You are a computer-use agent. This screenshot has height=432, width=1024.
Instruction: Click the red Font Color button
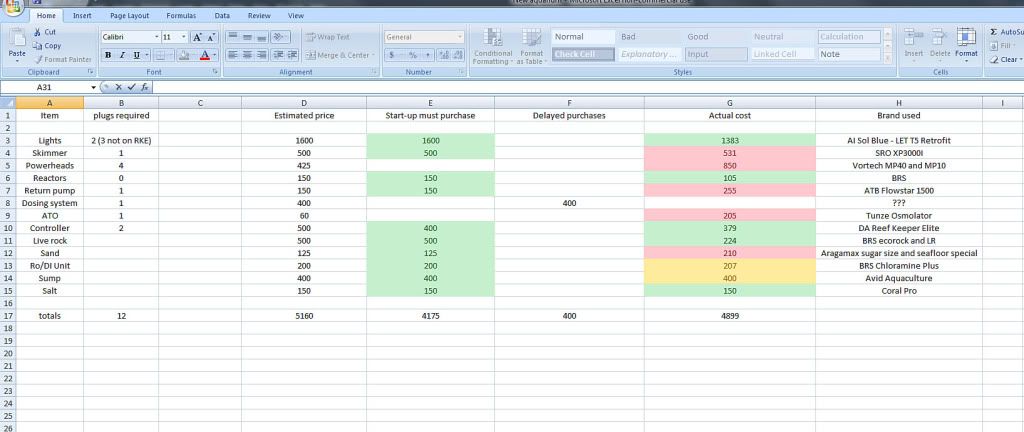pyautogui.click(x=204, y=55)
